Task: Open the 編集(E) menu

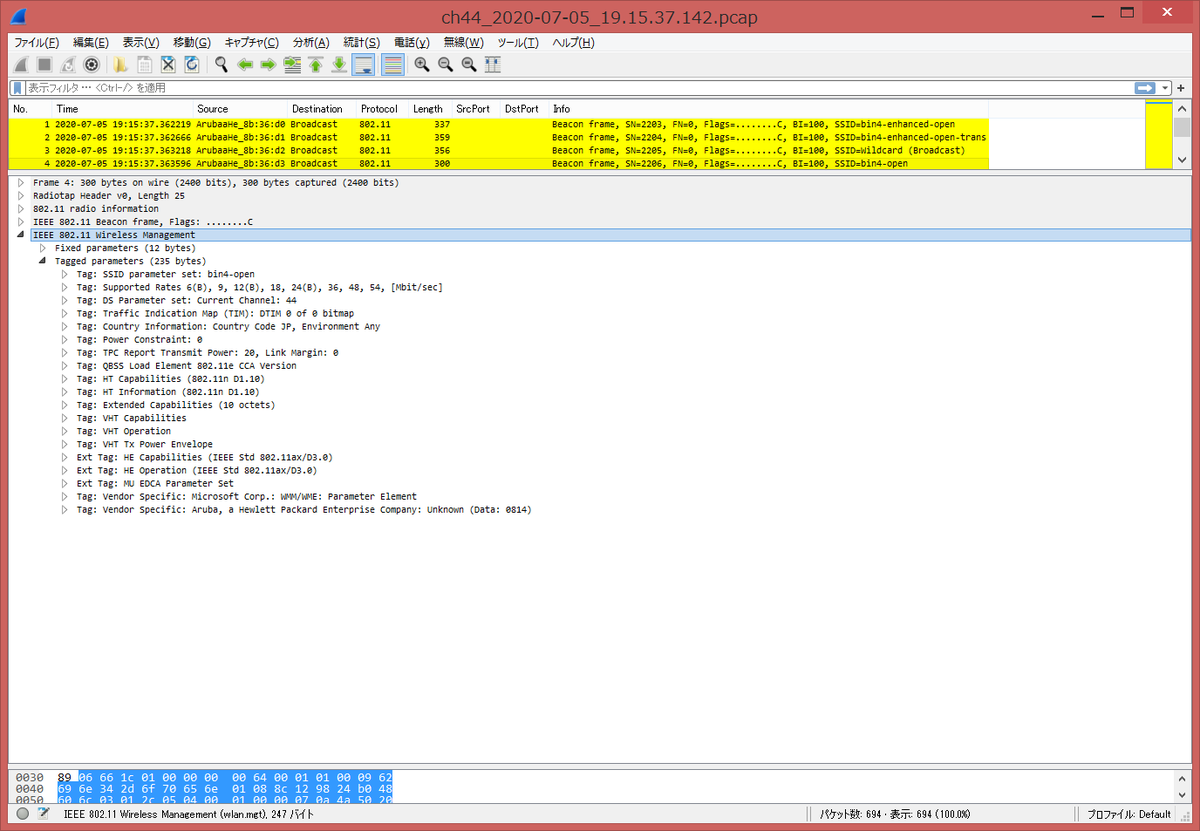Action: 91,43
